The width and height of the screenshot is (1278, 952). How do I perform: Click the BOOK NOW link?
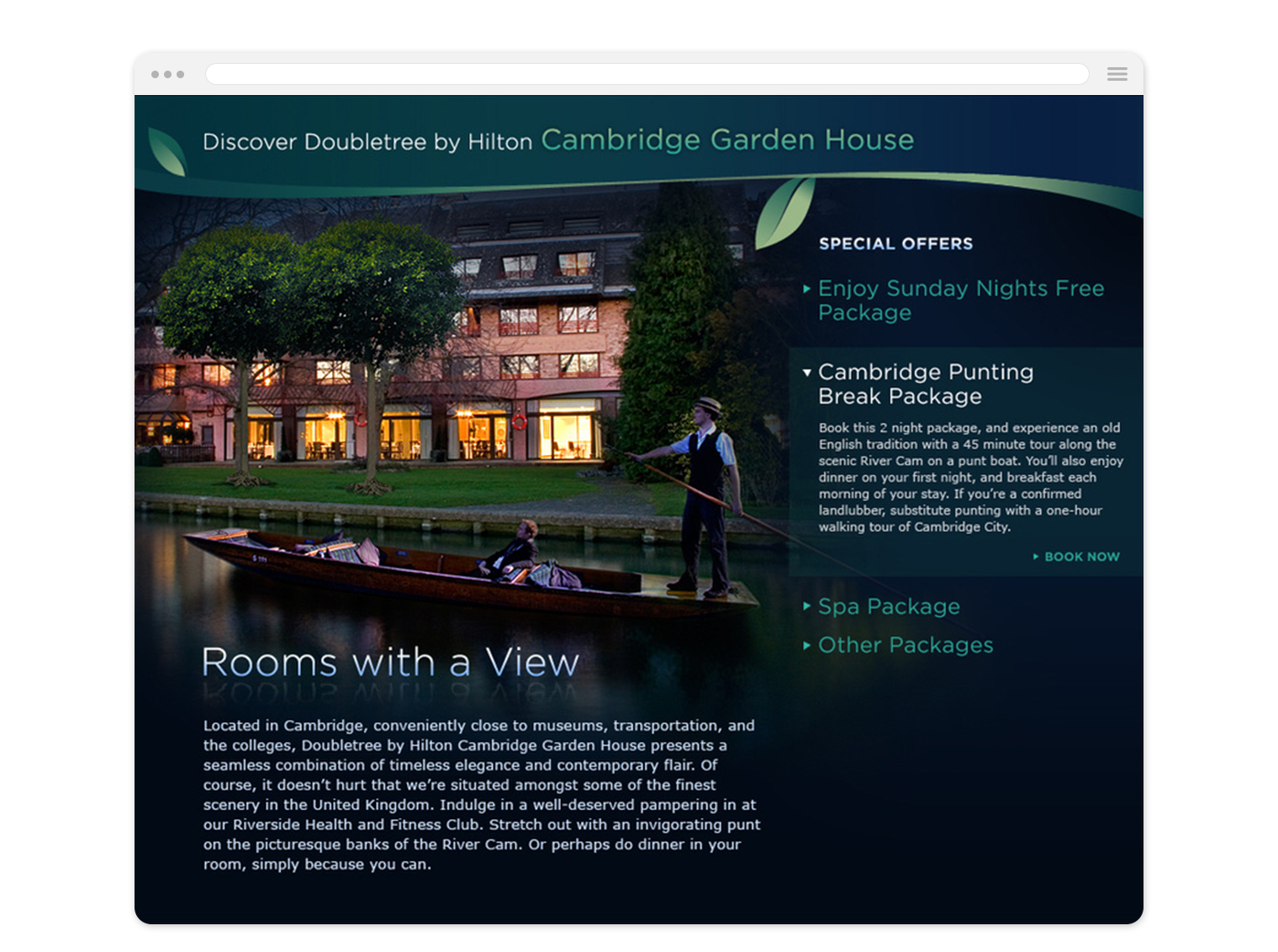point(1082,556)
